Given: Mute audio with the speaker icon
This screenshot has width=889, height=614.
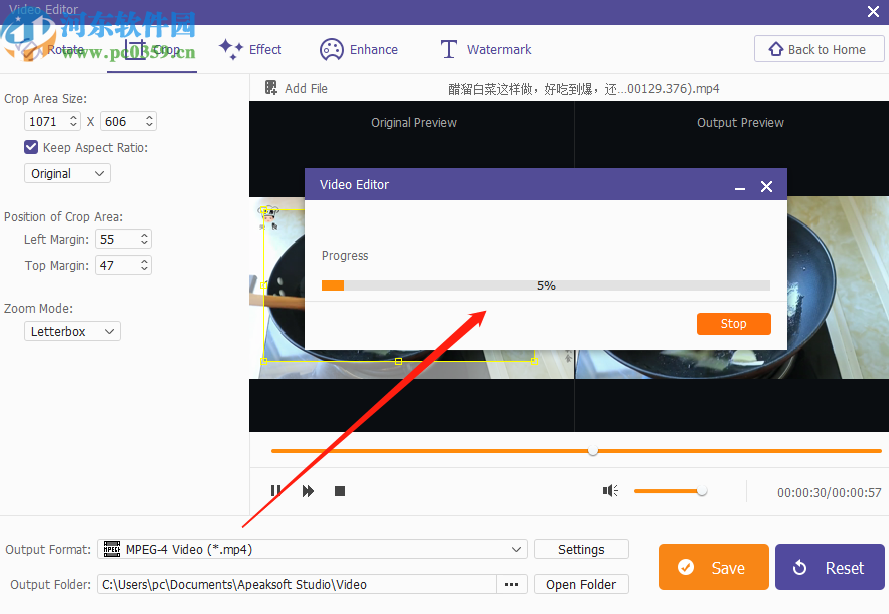Looking at the screenshot, I should (x=610, y=490).
